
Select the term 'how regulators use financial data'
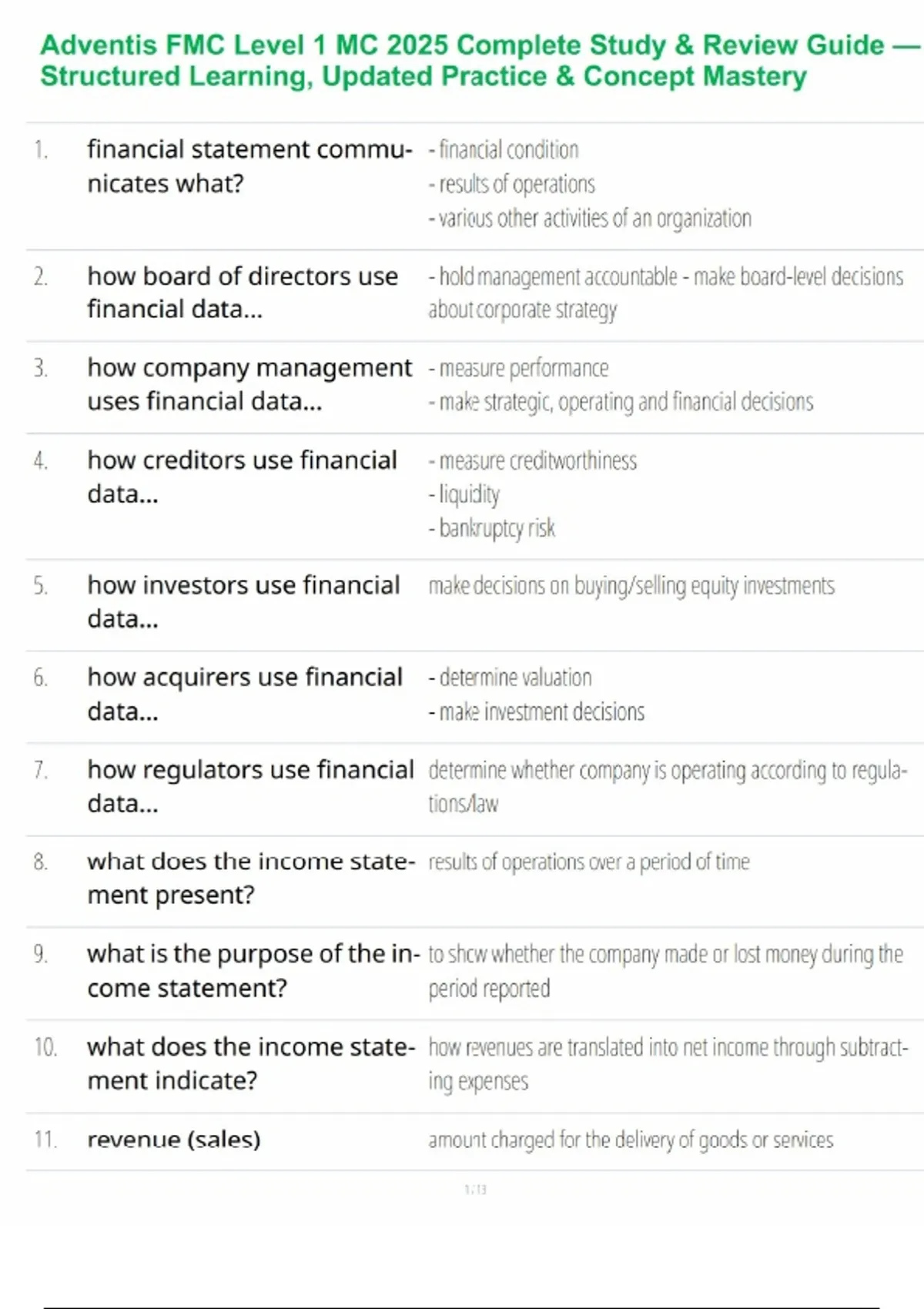(x=250, y=786)
